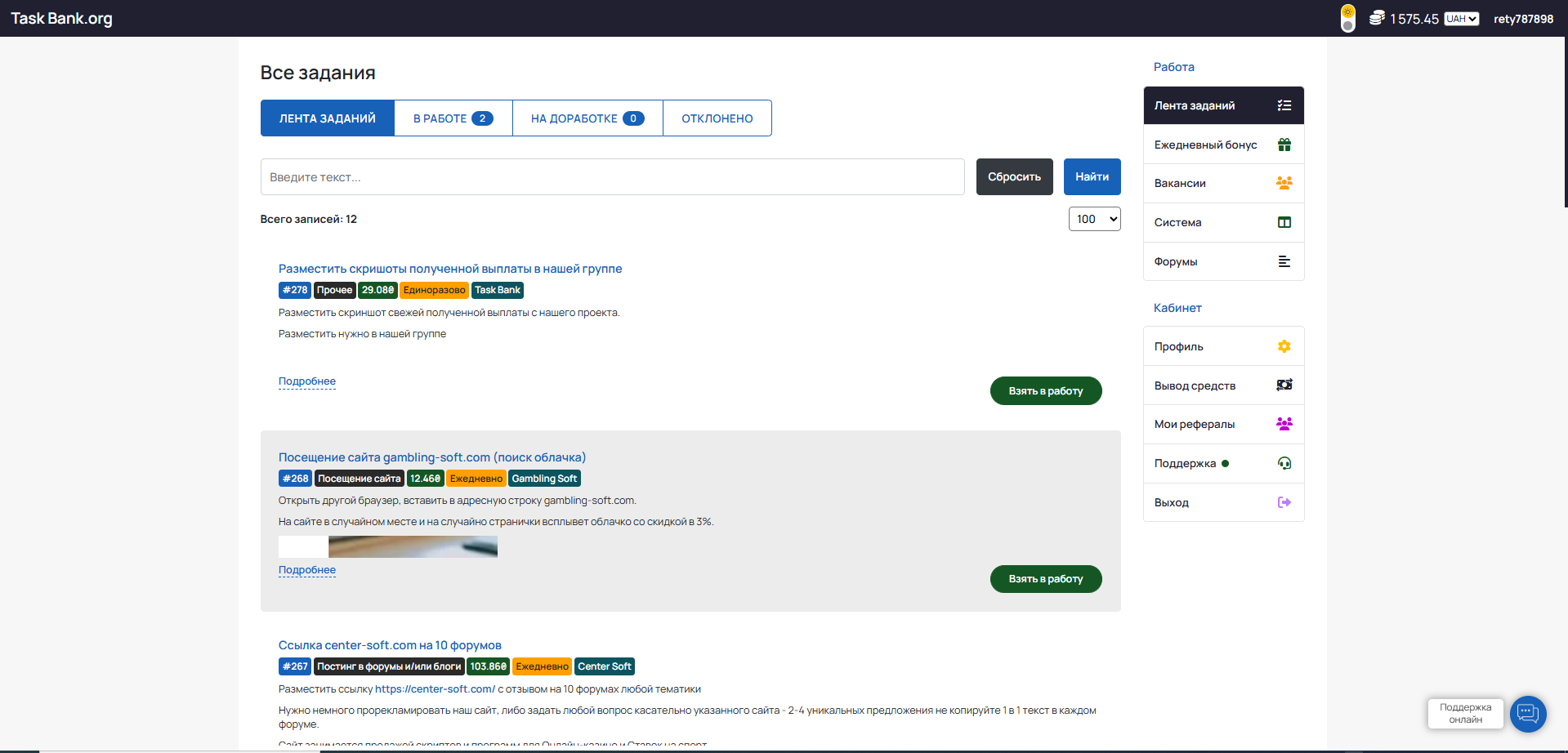Screen dimensions: 1568x753
Task: Open the online support chat bubble
Action: pyautogui.click(x=1527, y=714)
